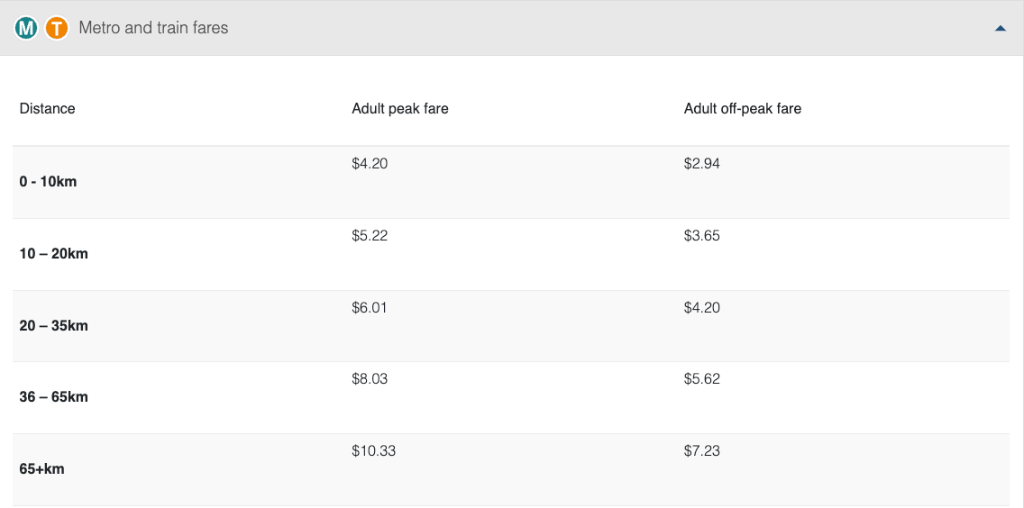This screenshot has height=508, width=1024.
Task: Click the 20 – 35km distance row label
Action: (x=54, y=325)
